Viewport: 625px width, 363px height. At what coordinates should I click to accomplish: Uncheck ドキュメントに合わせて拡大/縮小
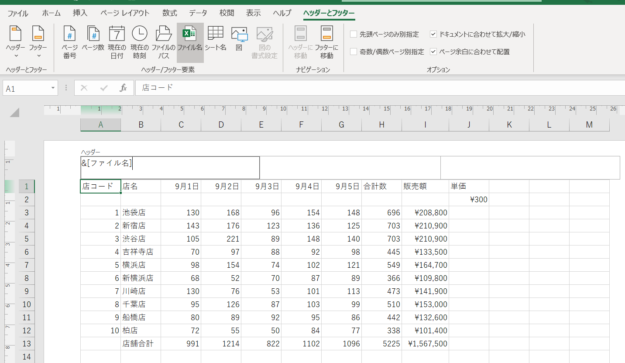click(x=433, y=34)
